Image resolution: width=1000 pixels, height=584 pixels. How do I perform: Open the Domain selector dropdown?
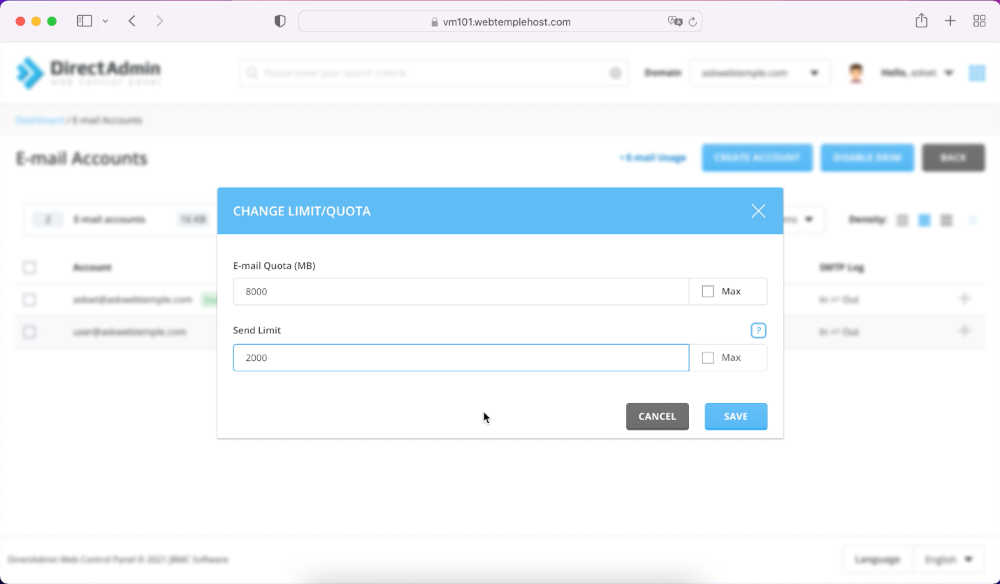pos(759,73)
